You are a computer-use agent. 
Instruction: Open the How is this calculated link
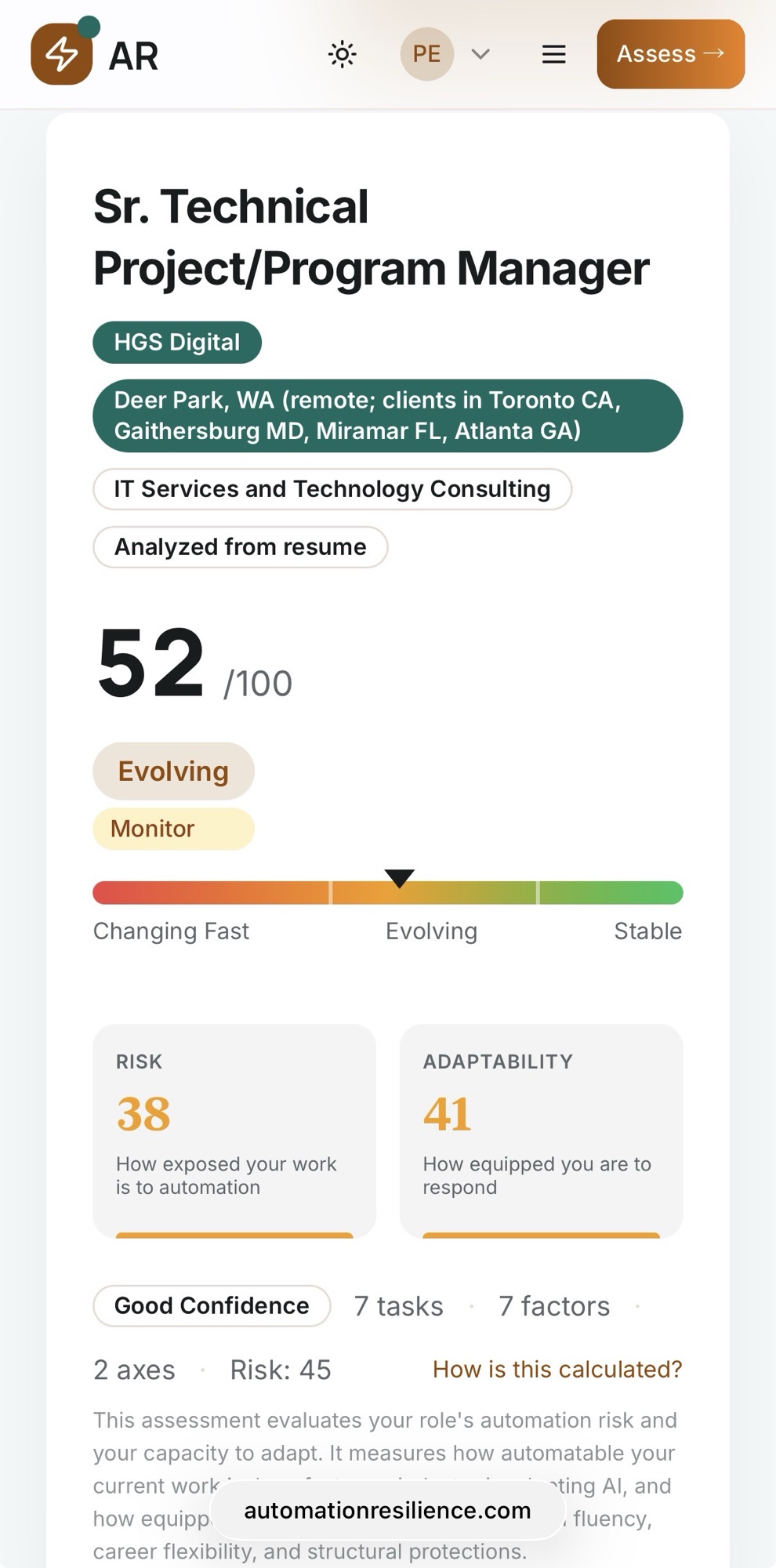click(557, 1370)
